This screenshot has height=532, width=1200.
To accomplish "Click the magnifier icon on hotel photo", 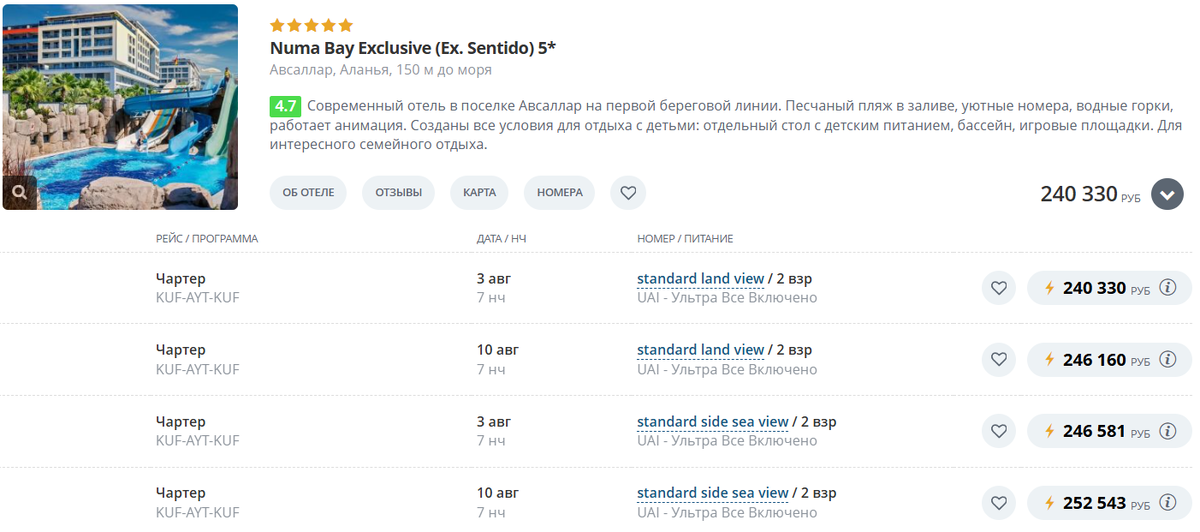I will (21, 191).
